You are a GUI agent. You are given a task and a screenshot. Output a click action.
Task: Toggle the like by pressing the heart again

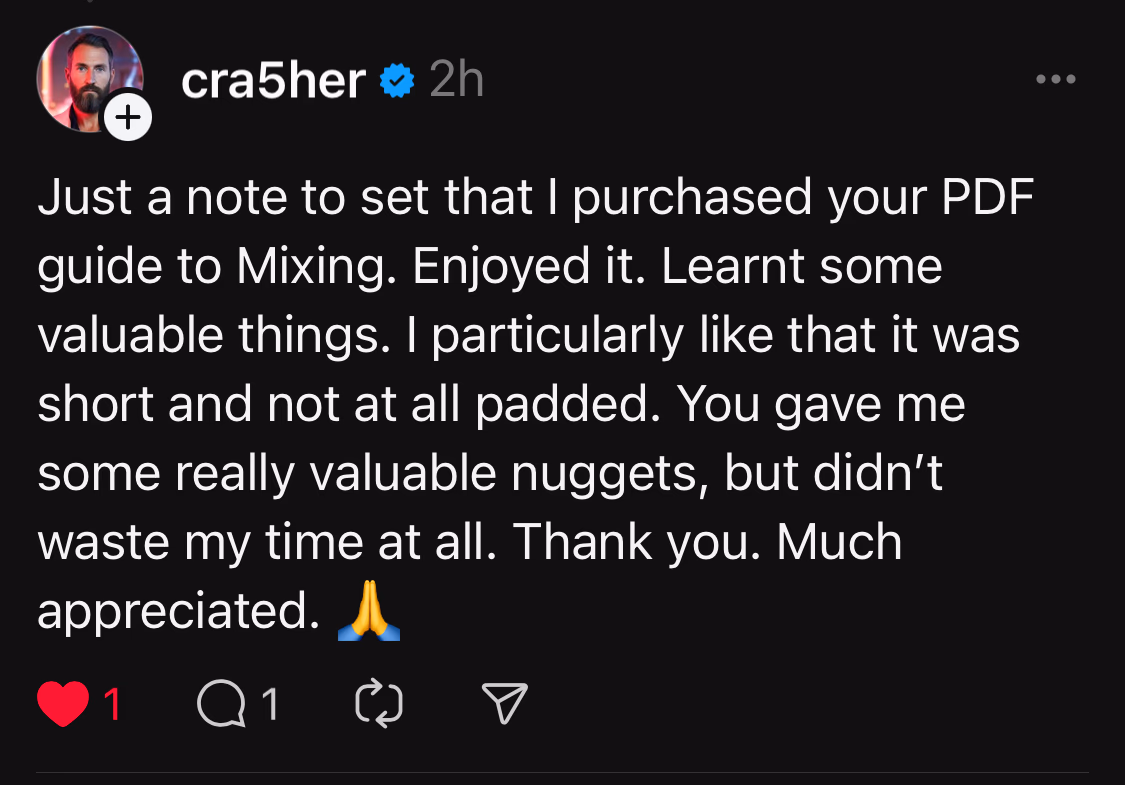62,703
